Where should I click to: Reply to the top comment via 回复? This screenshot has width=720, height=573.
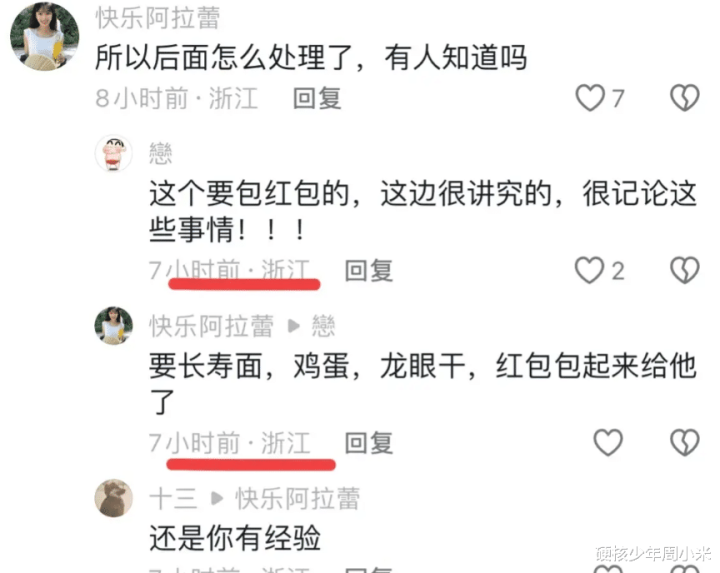click(317, 98)
